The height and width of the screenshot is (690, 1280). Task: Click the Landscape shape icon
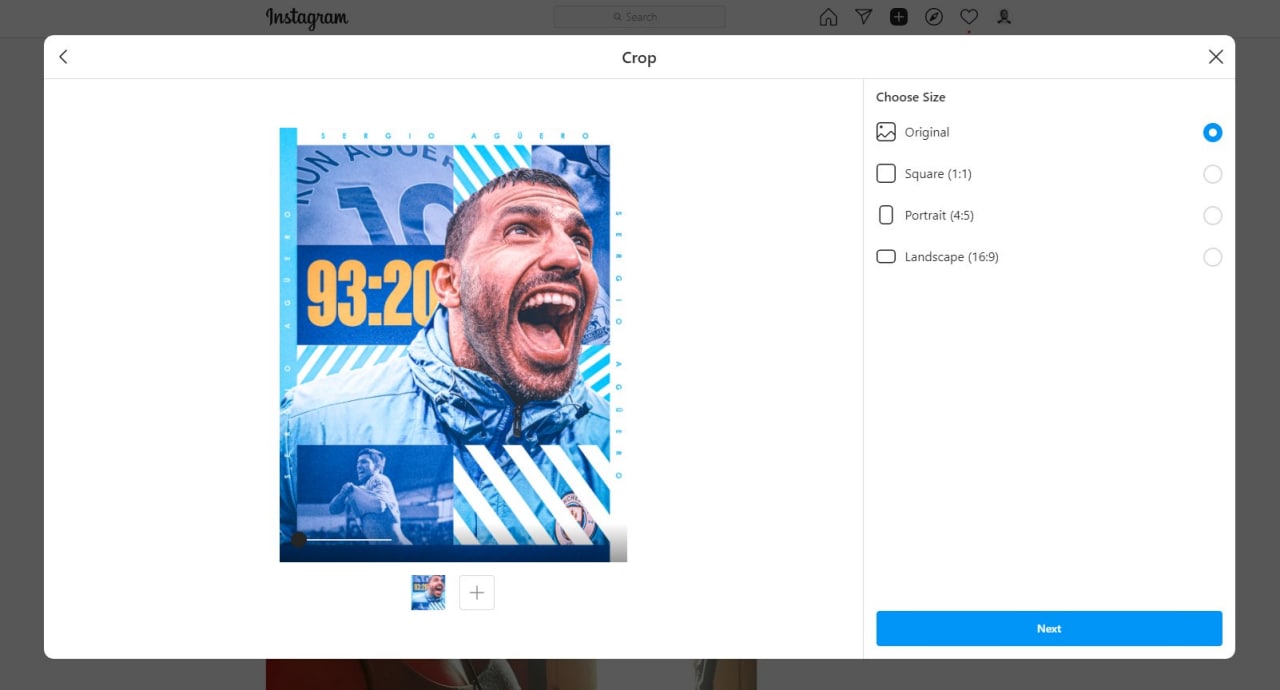coord(886,257)
